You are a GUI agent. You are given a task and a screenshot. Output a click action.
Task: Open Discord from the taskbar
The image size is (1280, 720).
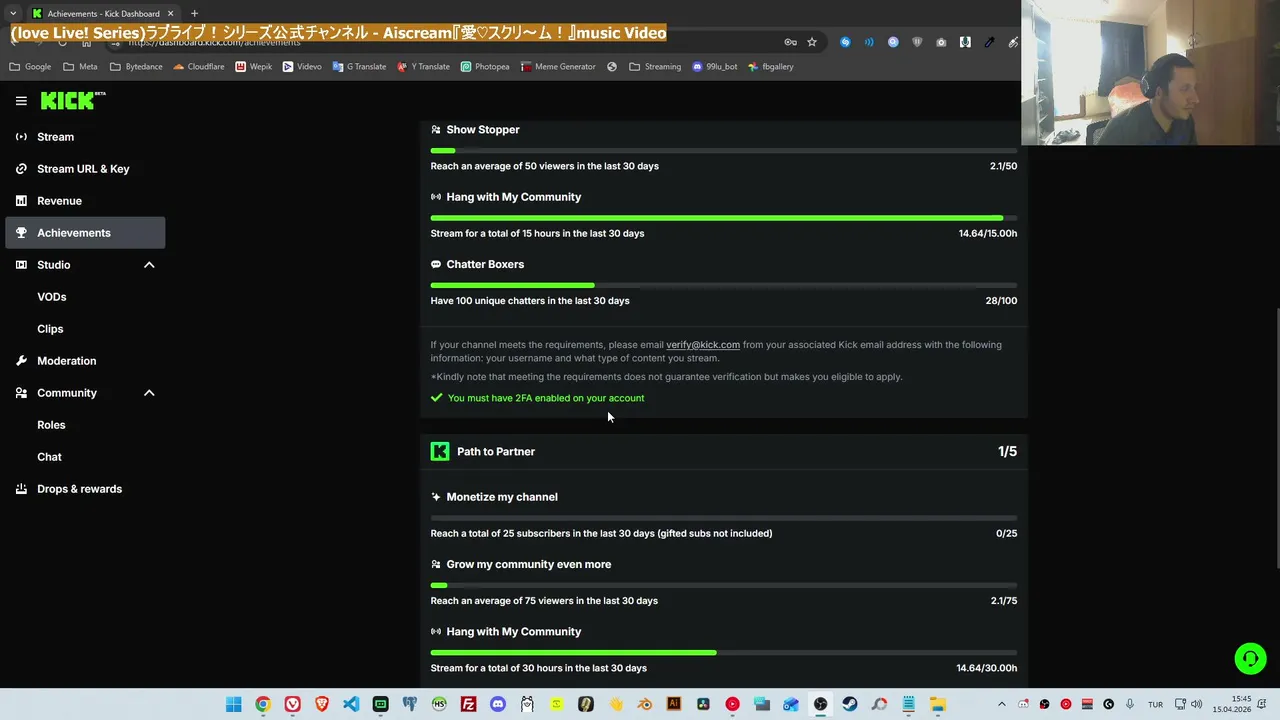coord(498,704)
